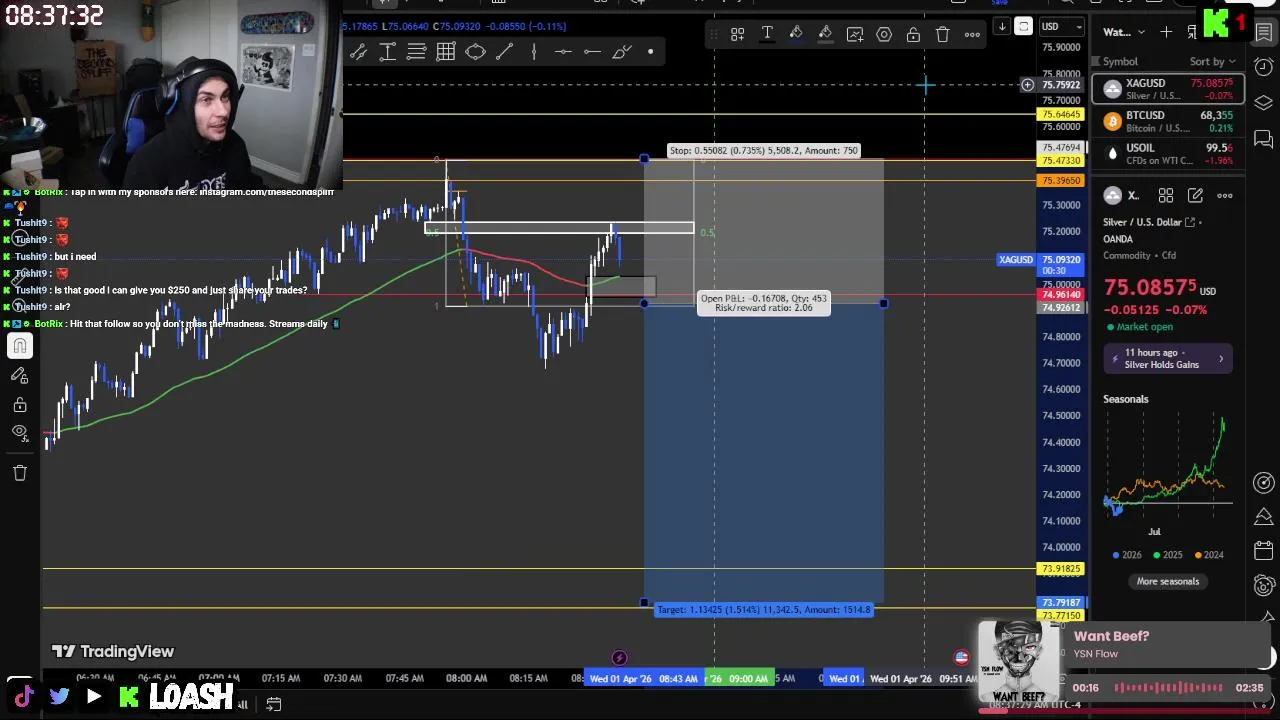Pick the horizontal line tool
The height and width of the screenshot is (720, 1280).
pos(563,52)
